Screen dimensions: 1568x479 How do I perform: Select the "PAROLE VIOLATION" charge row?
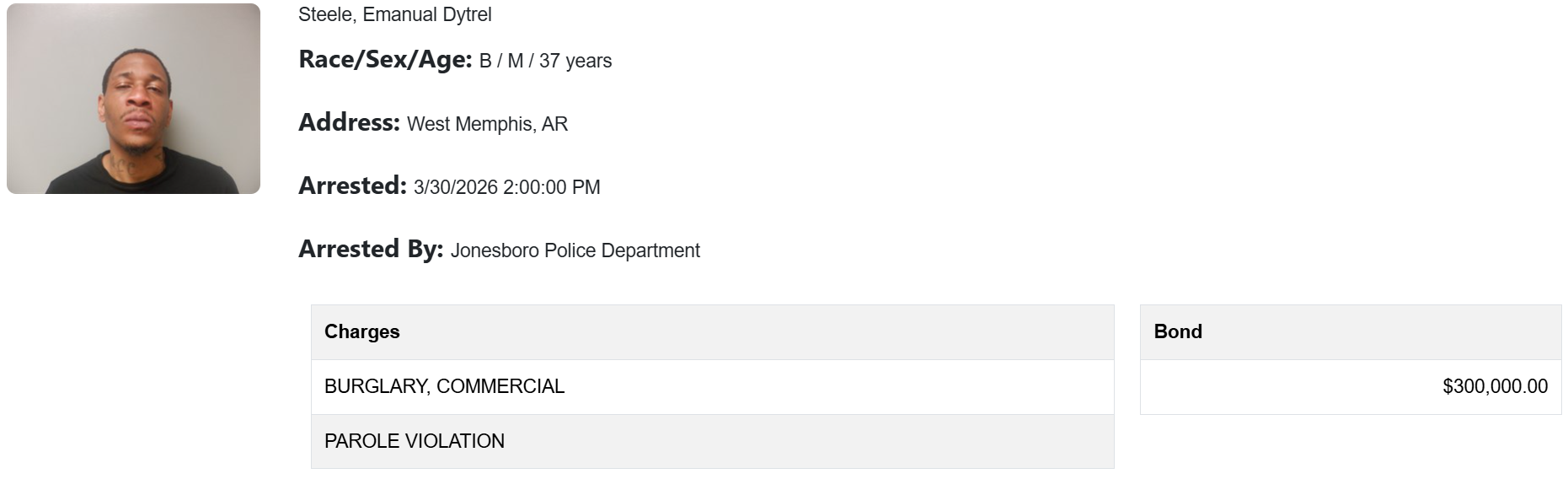pyautogui.click(x=415, y=441)
